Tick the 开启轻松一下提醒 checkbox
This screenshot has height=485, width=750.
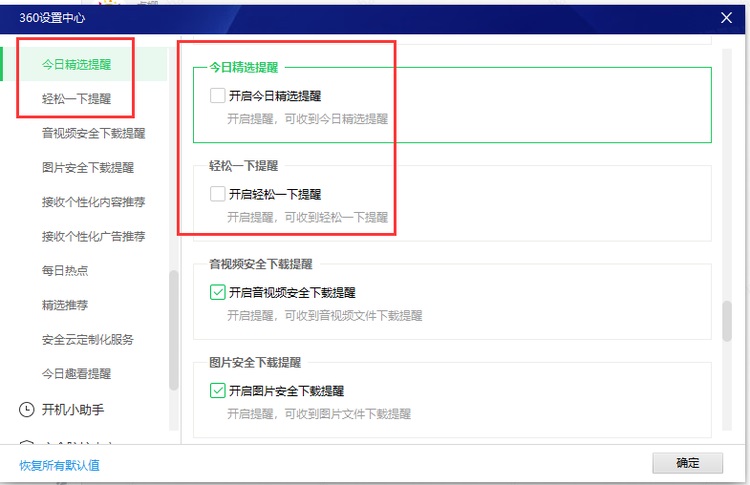point(218,194)
